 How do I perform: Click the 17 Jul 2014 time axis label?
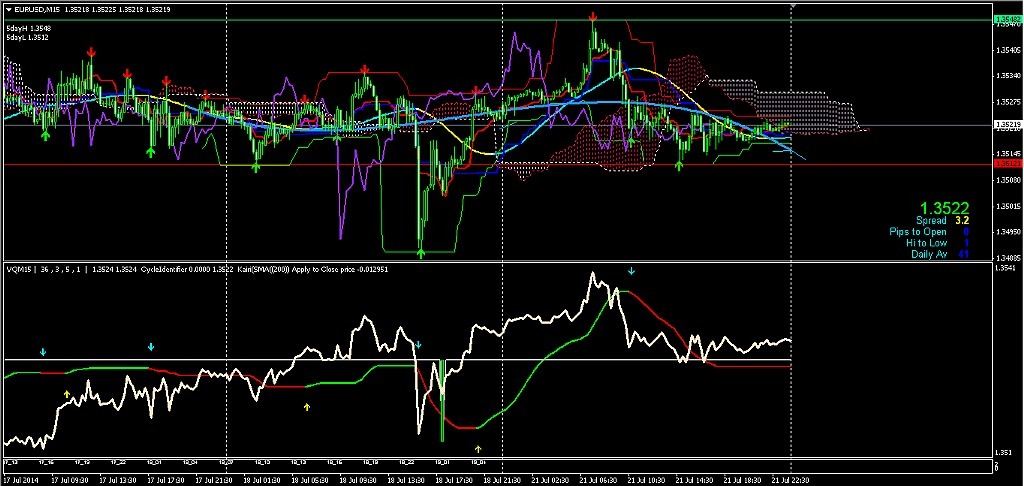point(24,479)
